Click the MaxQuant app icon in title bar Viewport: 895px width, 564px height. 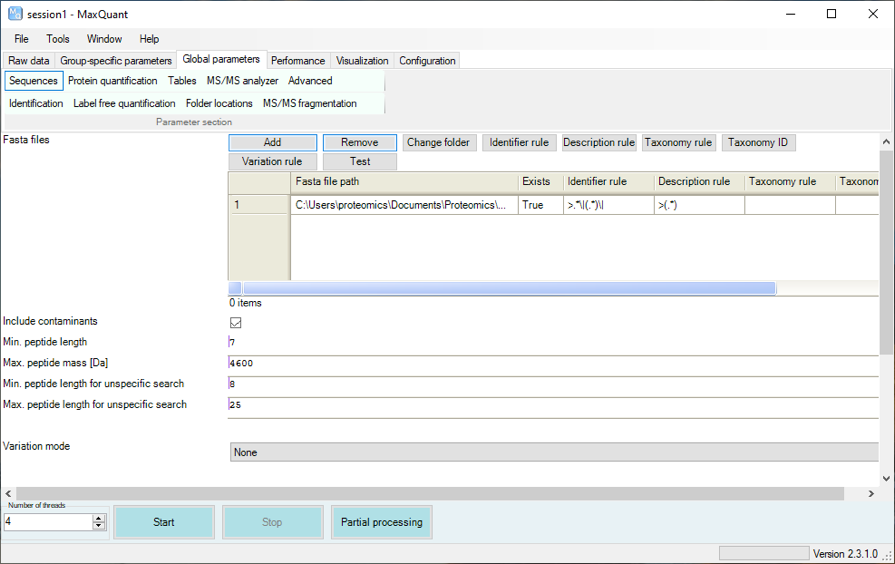[x=15, y=14]
